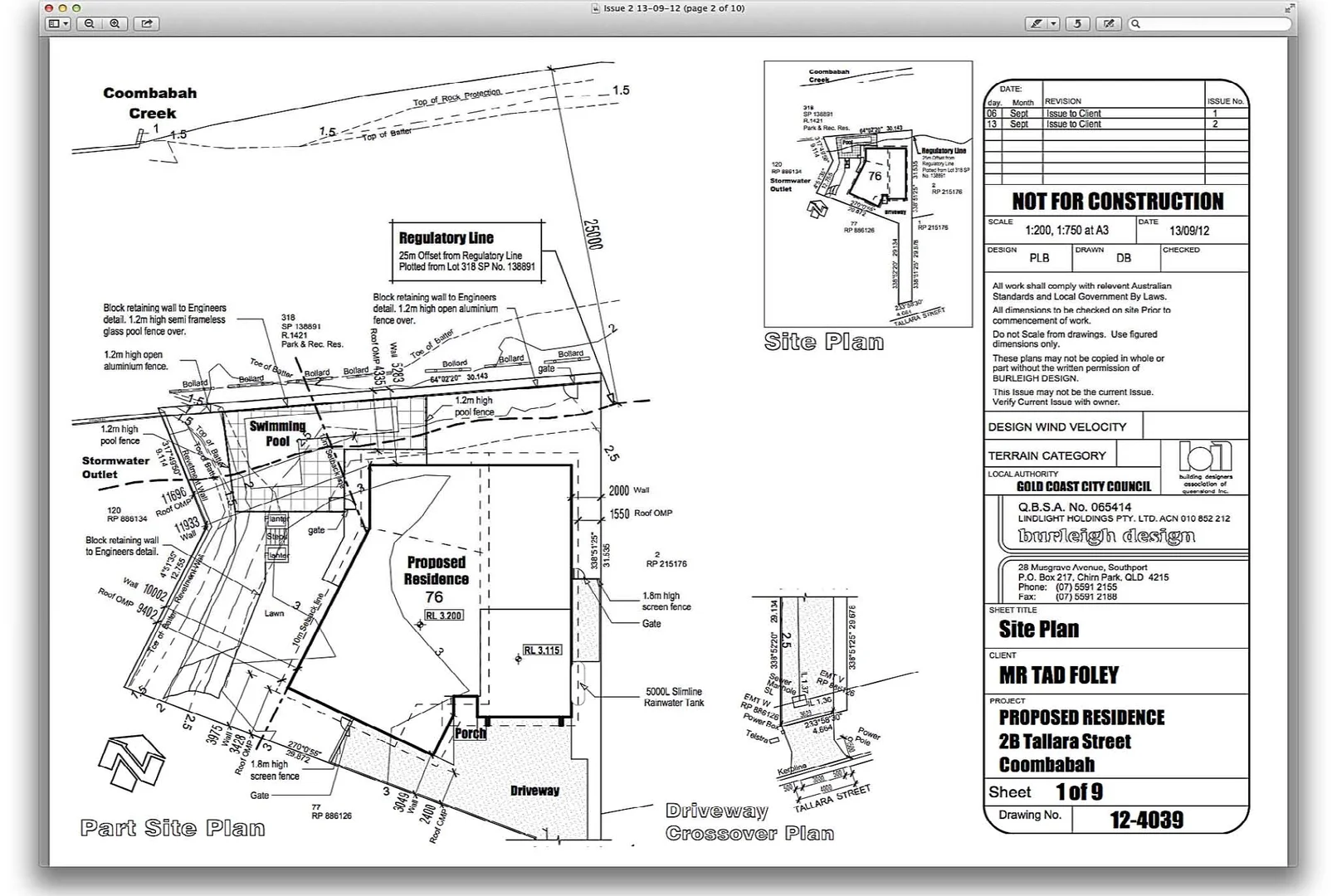Click the north arrow symbol on the plan
The height and width of the screenshot is (896, 1337).
(x=132, y=762)
